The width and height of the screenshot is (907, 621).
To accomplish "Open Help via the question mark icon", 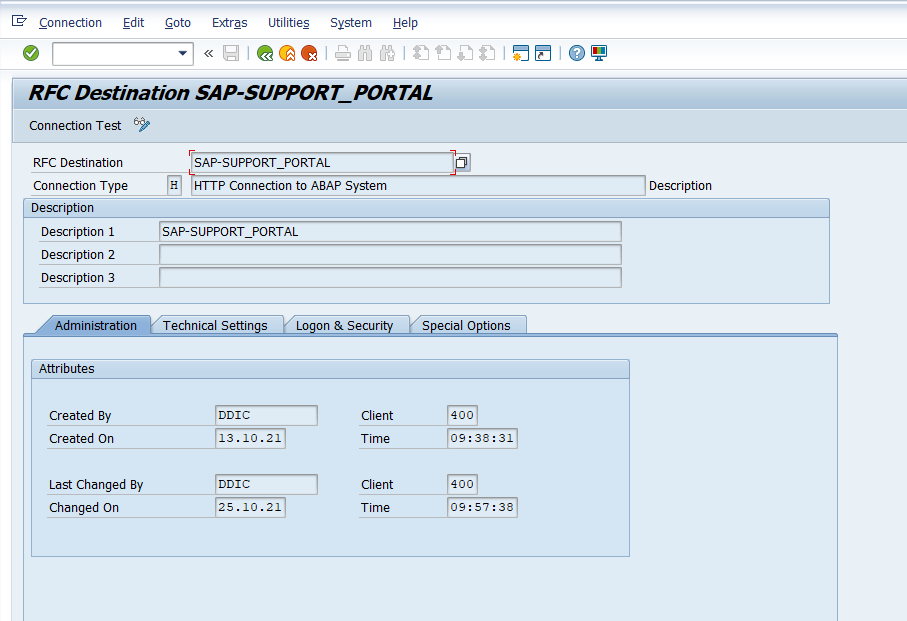I will pos(577,53).
